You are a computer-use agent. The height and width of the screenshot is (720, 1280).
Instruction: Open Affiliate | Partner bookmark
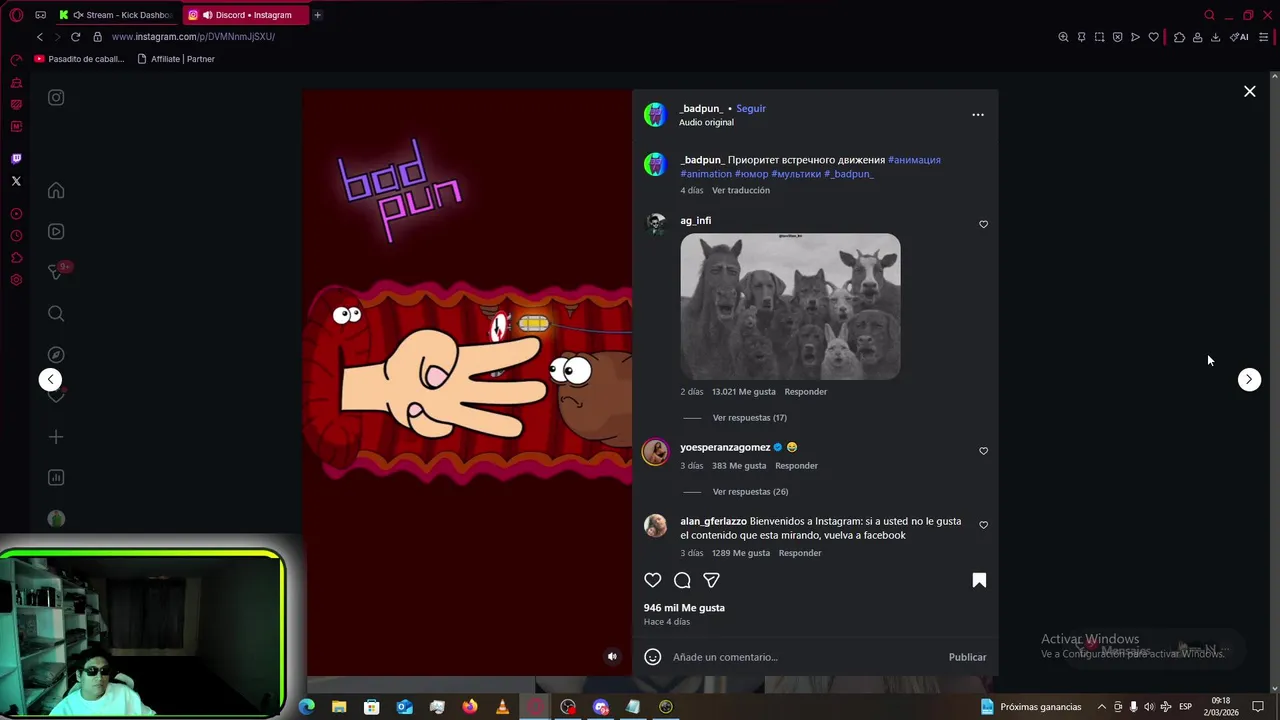pyautogui.click(x=176, y=59)
